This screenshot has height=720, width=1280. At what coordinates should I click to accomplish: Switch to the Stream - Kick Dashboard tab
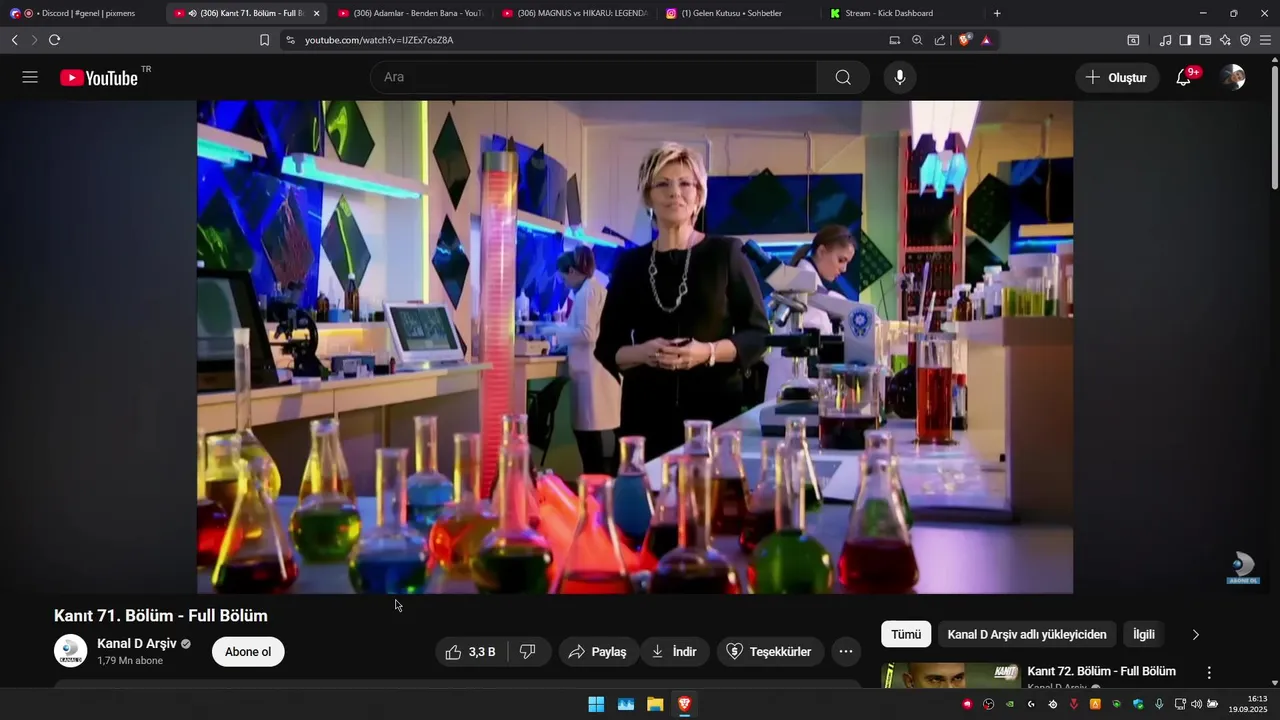click(x=902, y=13)
